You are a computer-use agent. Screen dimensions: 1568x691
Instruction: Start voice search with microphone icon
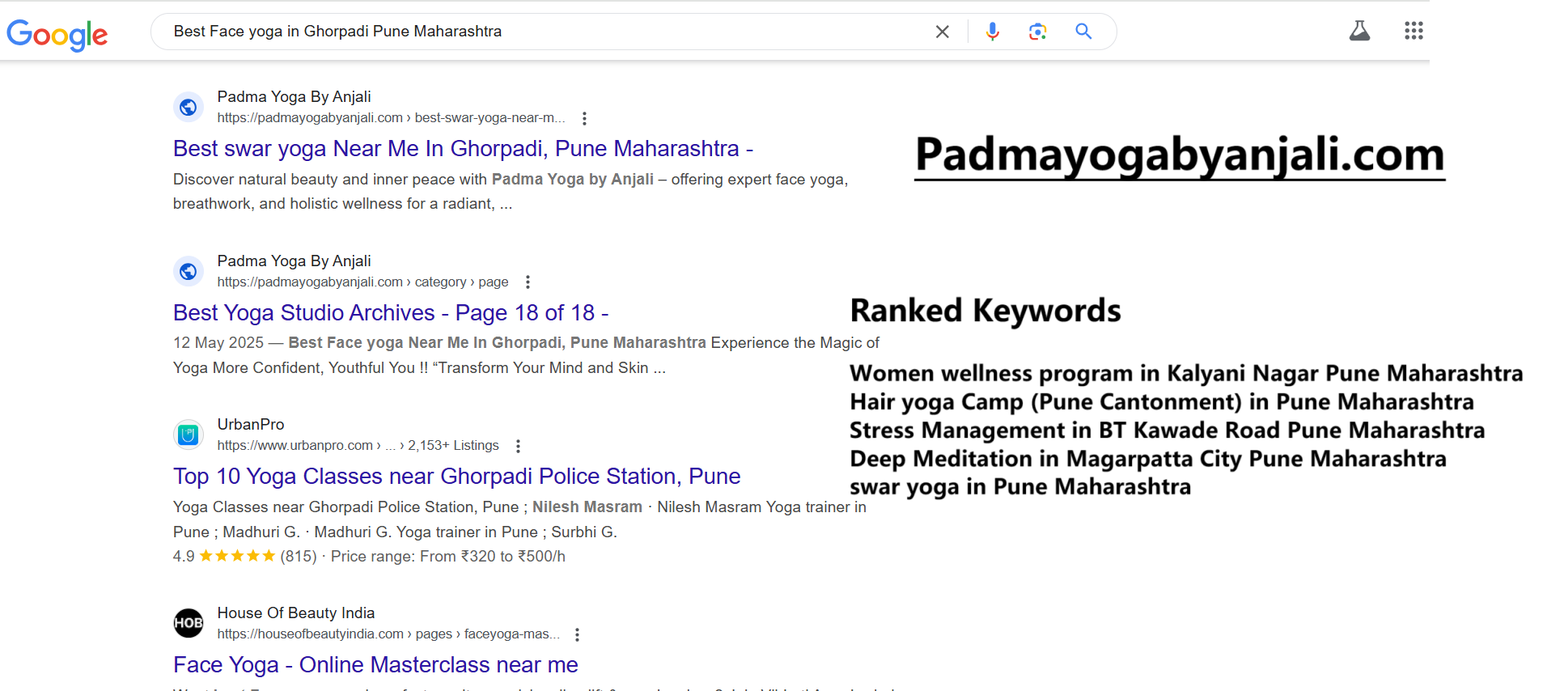992,32
